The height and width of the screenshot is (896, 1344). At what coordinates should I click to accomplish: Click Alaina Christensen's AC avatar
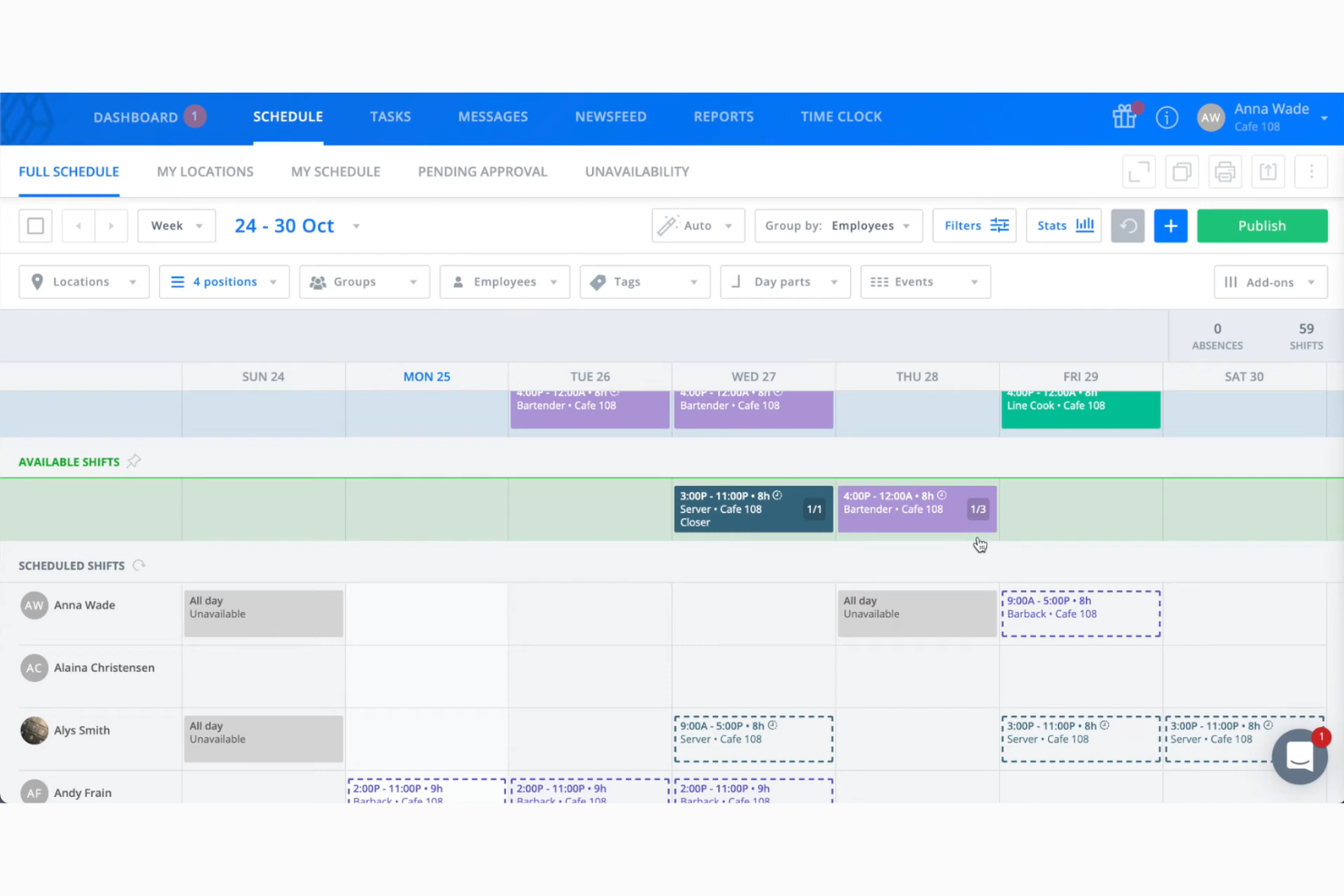35,668
